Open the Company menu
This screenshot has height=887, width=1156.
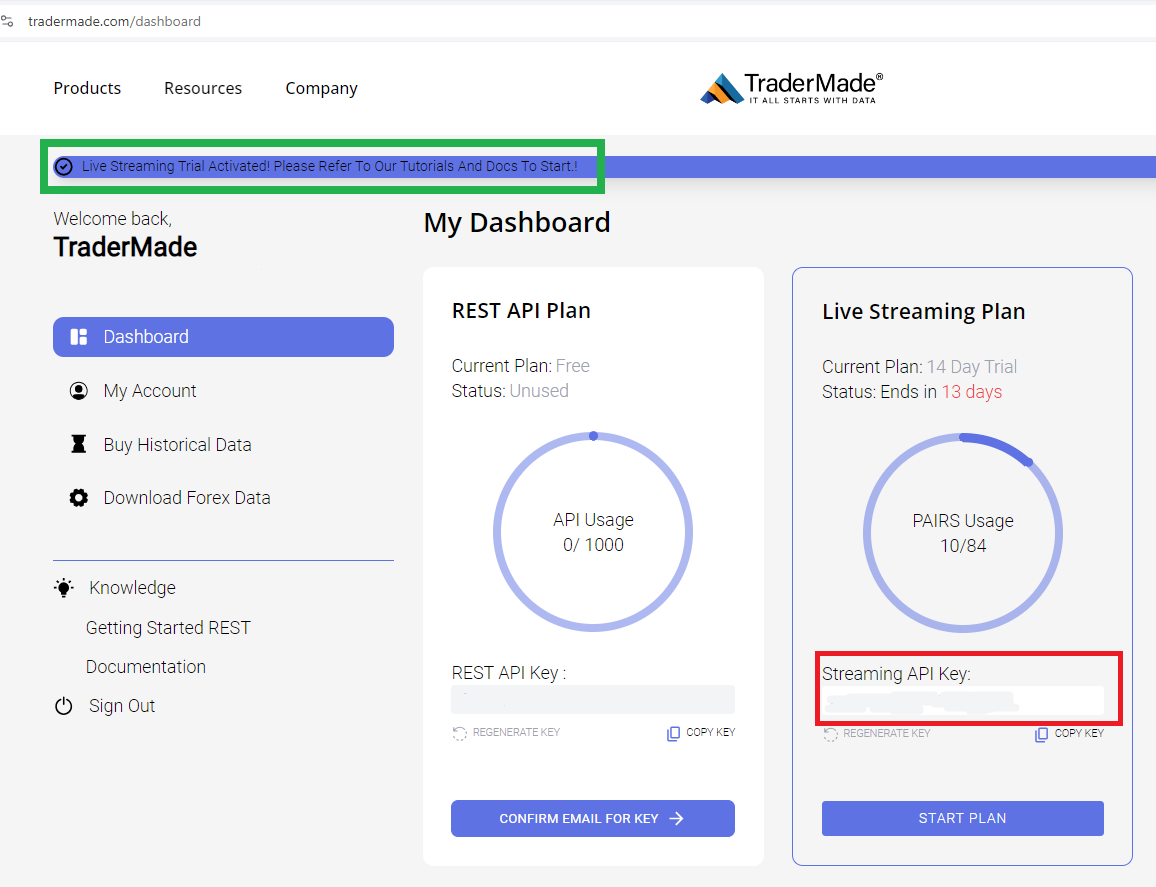[x=321, y=88]
